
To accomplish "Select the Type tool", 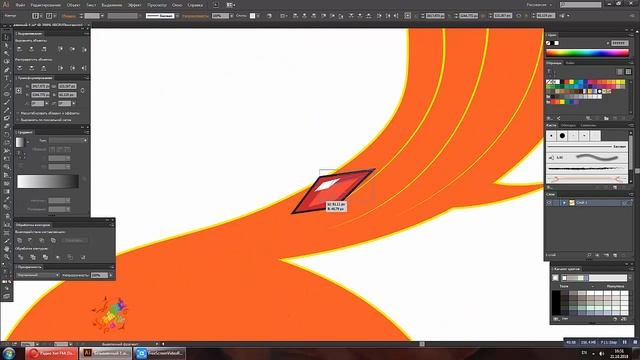I will point(7,78).
